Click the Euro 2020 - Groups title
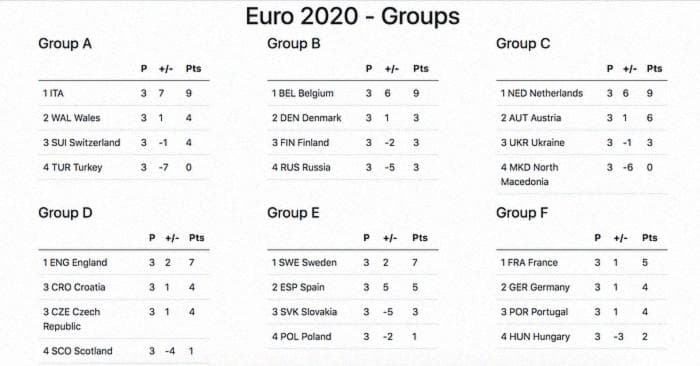700x366 pixels. (352, 17)
